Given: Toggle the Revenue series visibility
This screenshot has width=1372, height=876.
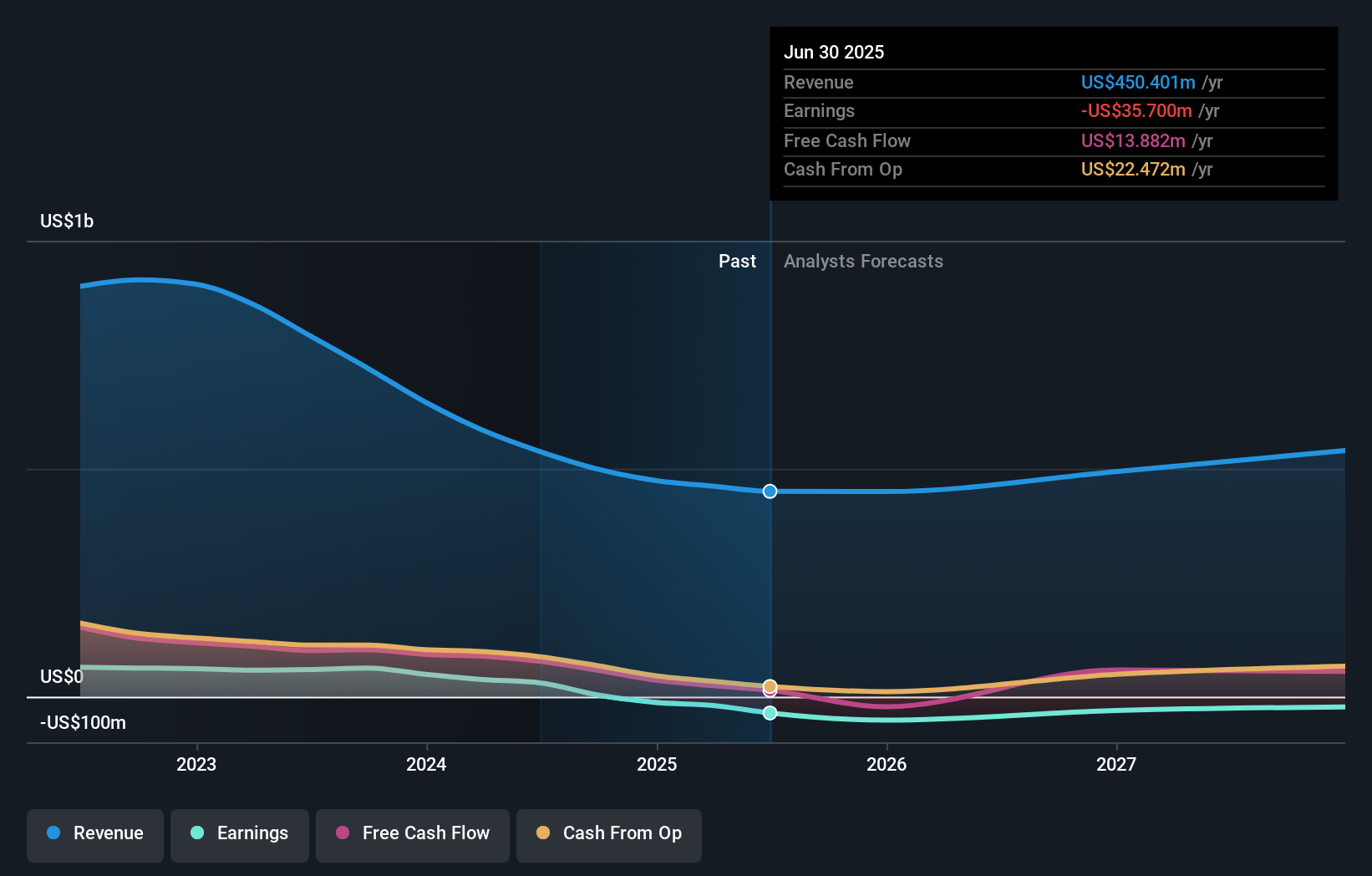Looking at the screenshot, I should point(94,833).
